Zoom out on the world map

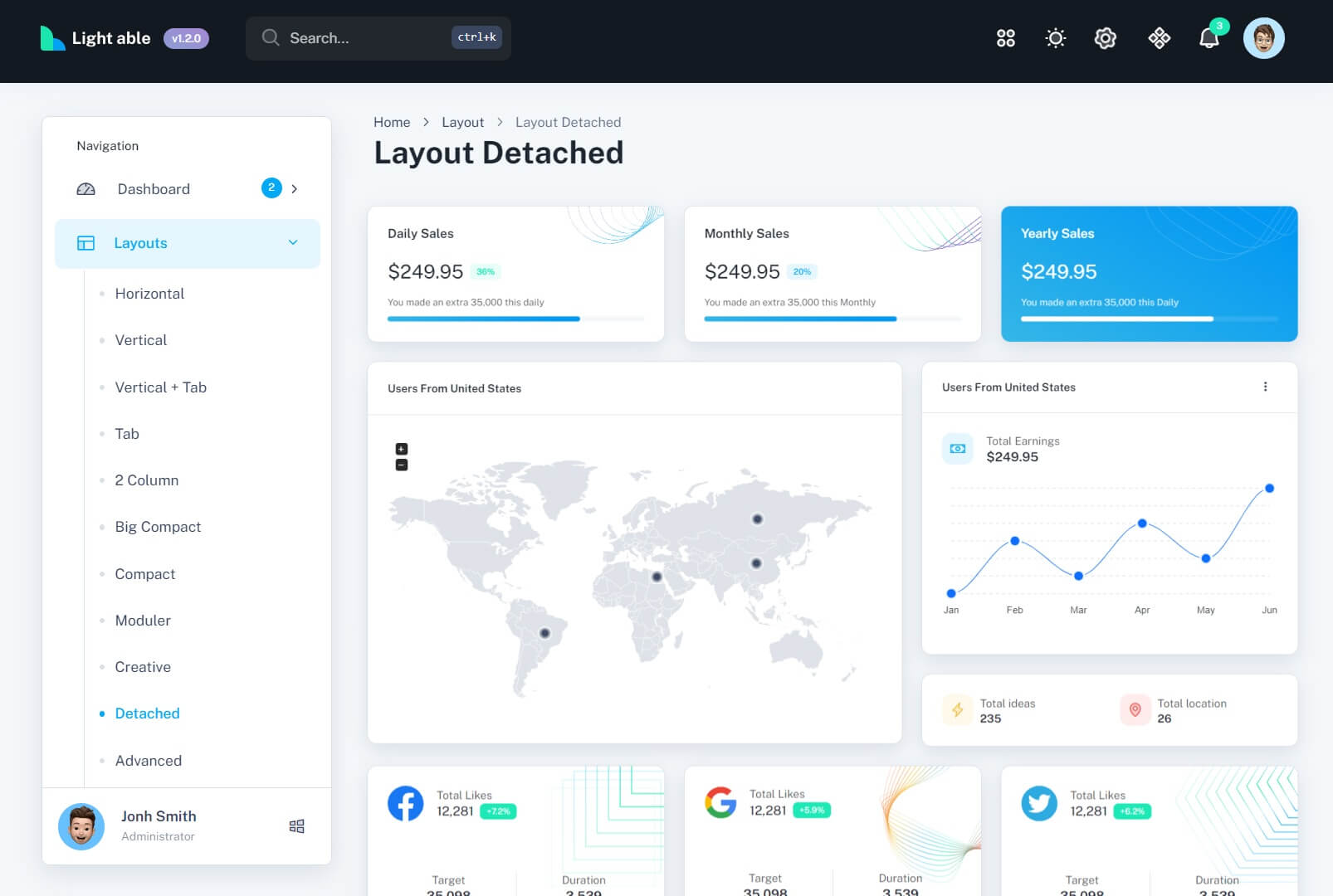(402, 465)
